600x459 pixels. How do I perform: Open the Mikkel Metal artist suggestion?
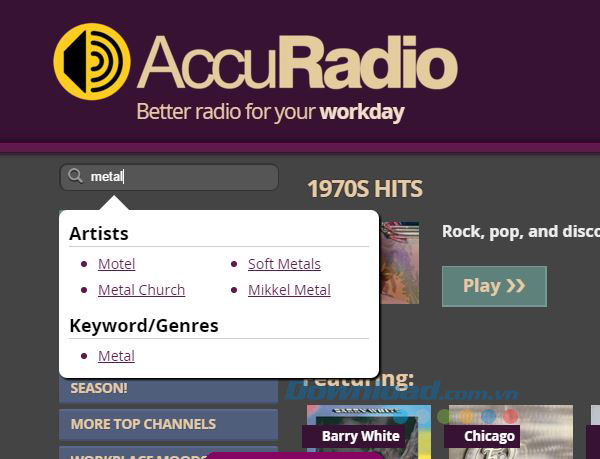[289, 290]
